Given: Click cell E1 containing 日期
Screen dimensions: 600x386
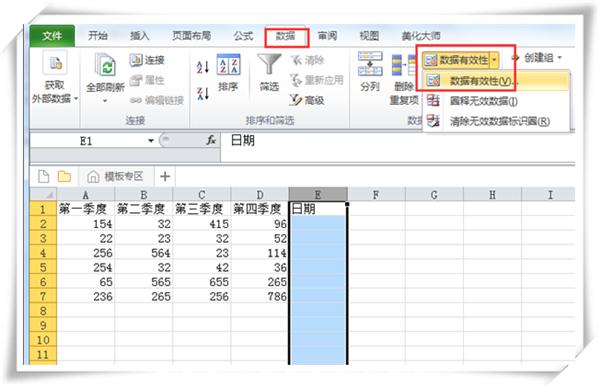Looking at the screenshot, I should tap(318, 209).
